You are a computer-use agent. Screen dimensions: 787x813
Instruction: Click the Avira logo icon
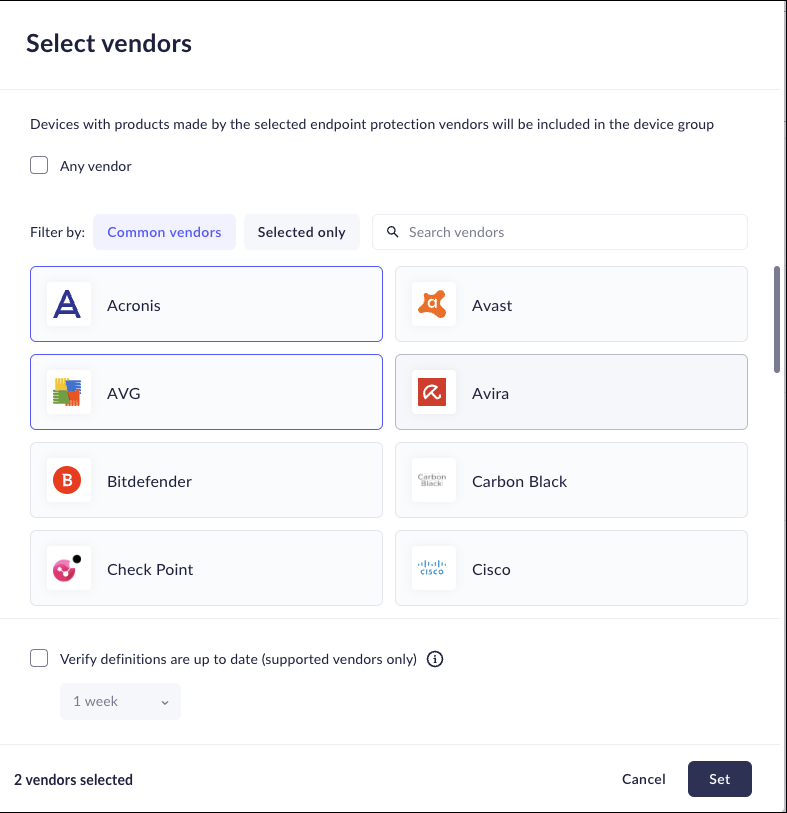point(434,393)
